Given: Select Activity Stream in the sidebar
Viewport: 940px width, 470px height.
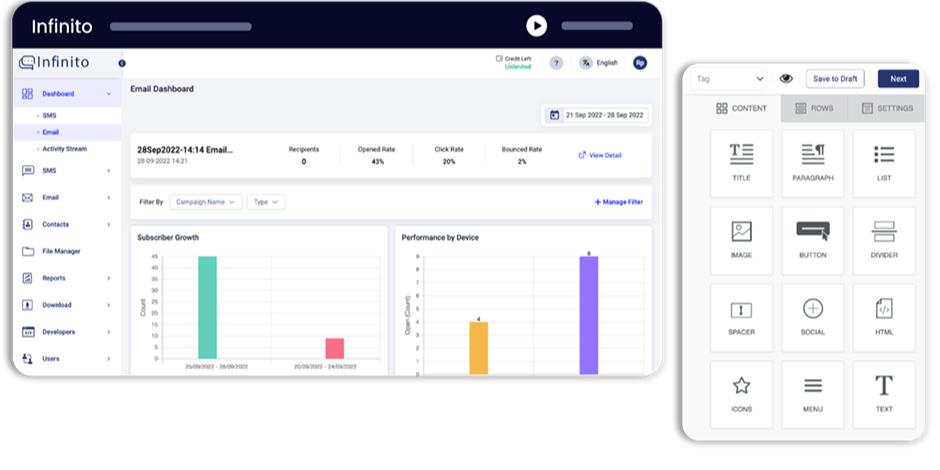Looking at the screenshot, I should (64, 148).
